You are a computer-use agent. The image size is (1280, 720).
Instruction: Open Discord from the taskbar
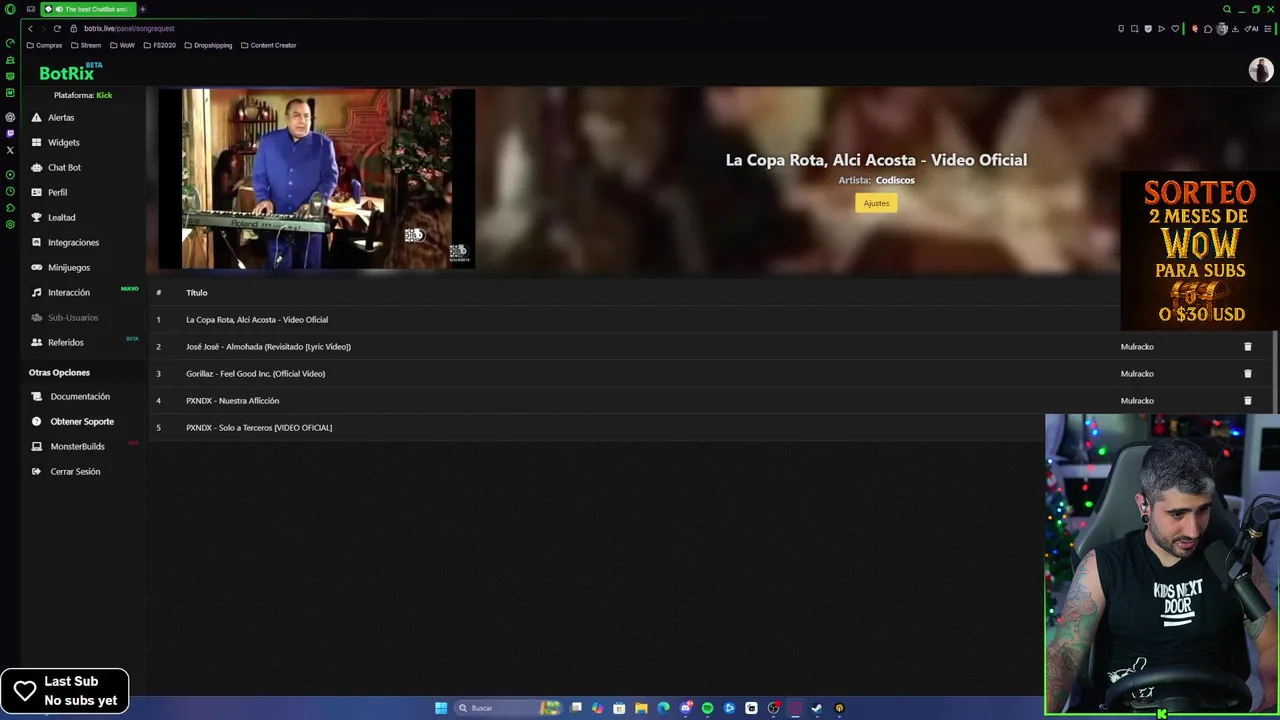click(x=686, y=708)
